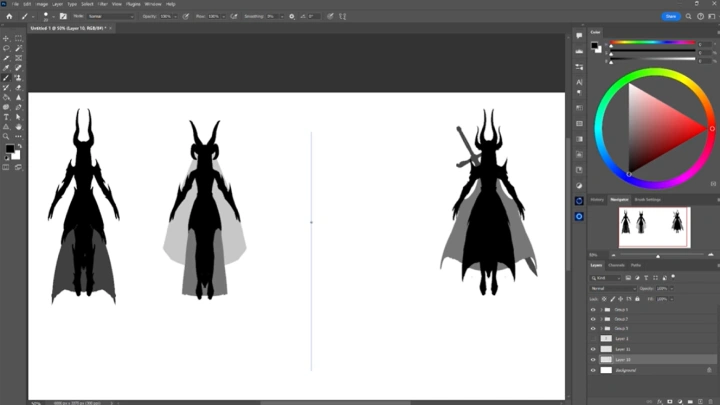Select the Paint Bucket tool
720x405 pixels.
[6, 97]
